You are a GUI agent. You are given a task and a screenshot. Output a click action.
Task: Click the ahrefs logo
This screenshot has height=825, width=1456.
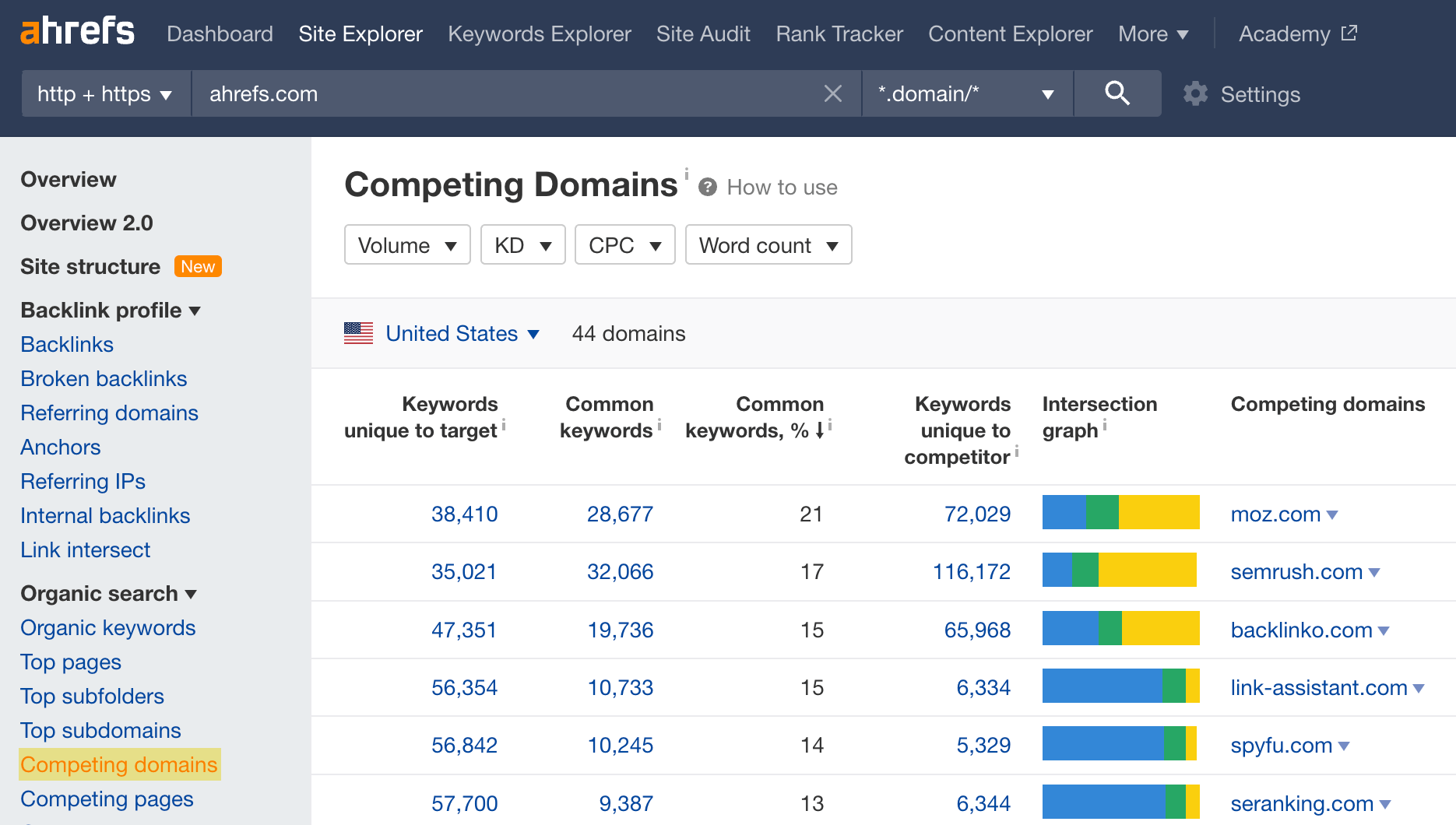pos(77,30)
